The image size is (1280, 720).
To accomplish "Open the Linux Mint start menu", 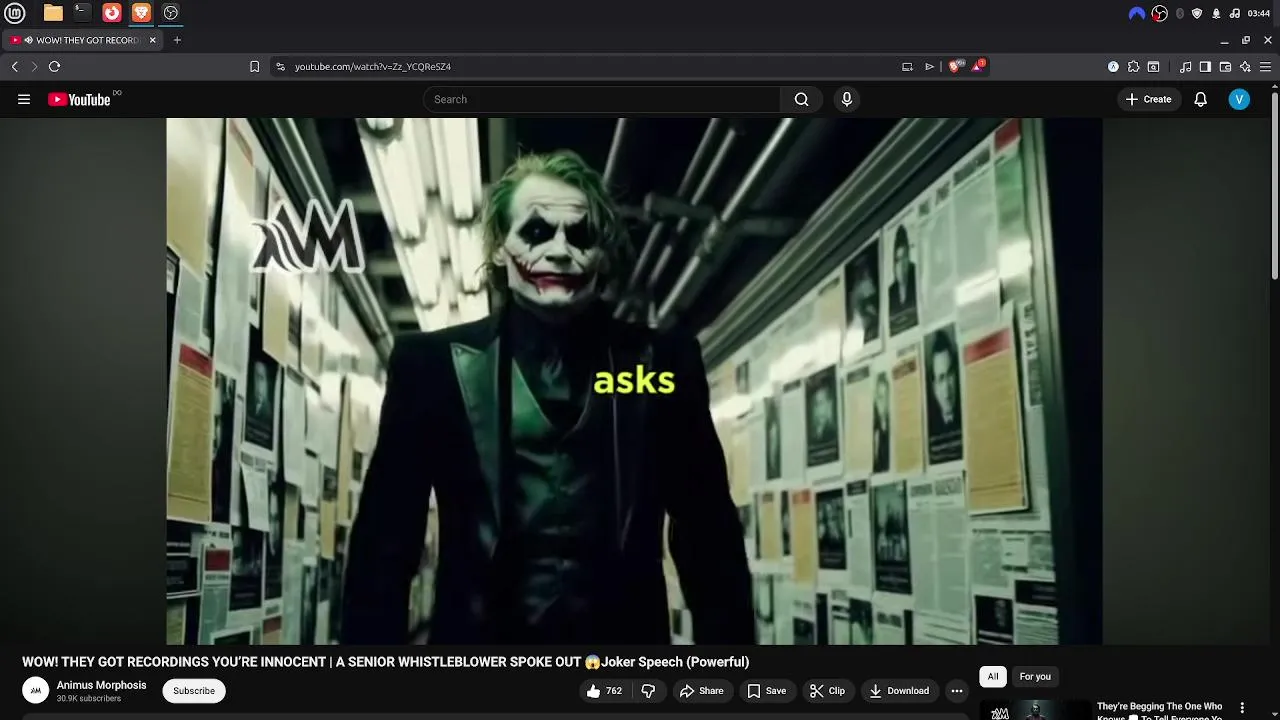I will coord(15,13).
